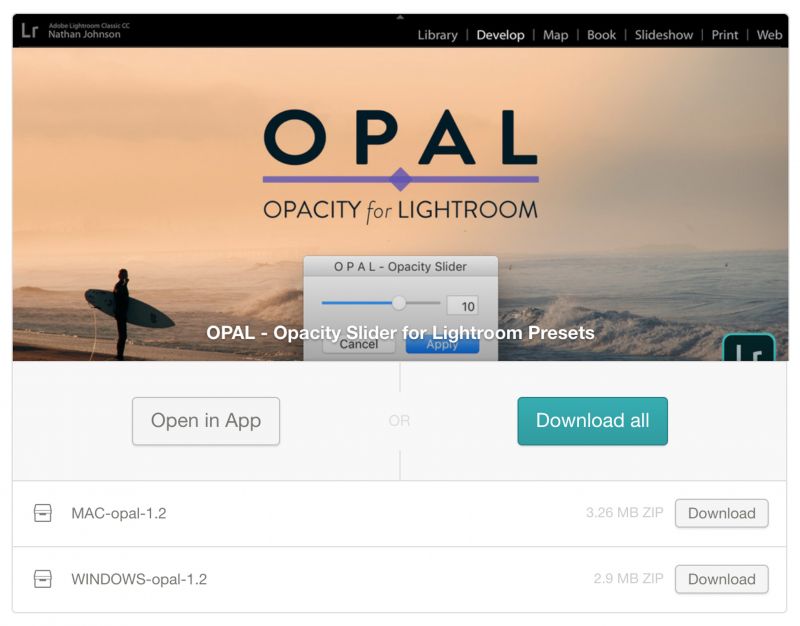Click the OPAL - Opacity Slider for Lightroom Presets heading

[400, 333]
